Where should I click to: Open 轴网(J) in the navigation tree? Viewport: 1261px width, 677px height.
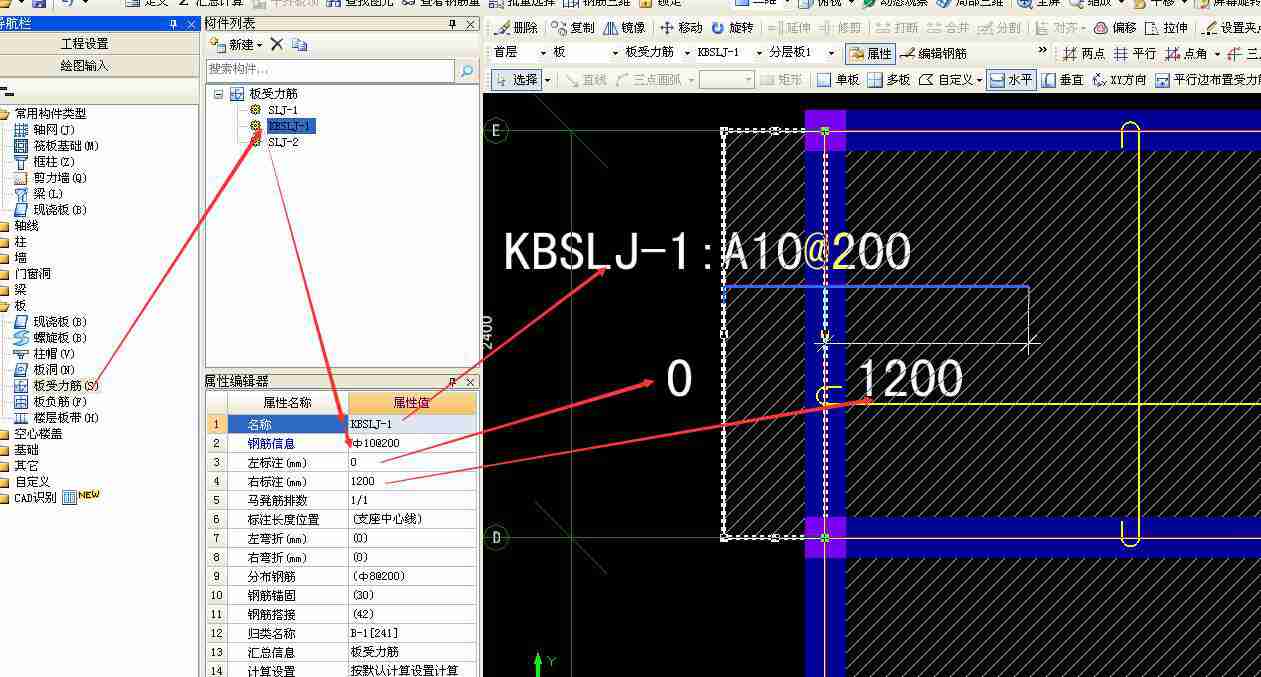(x=45, y=130)
